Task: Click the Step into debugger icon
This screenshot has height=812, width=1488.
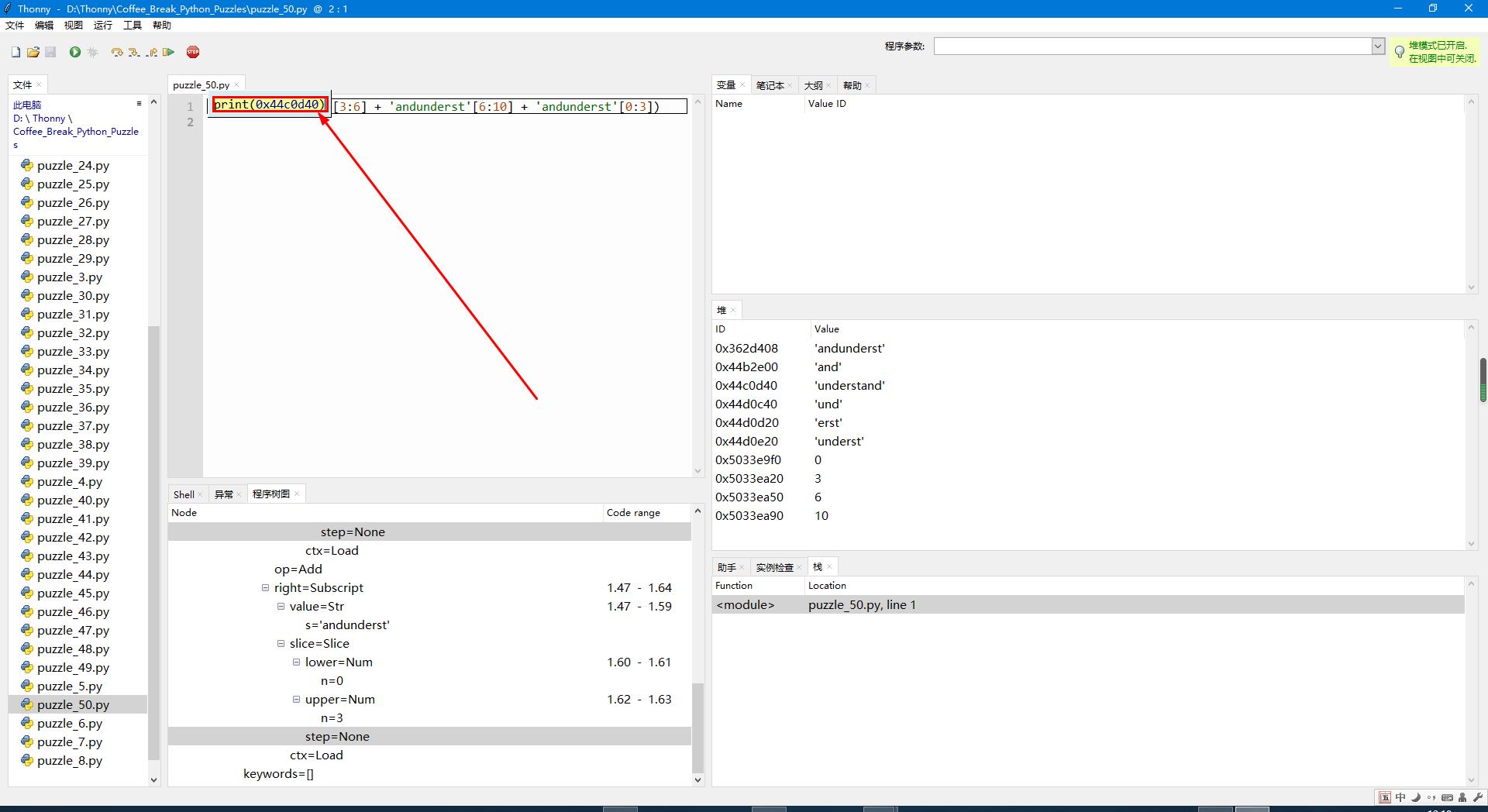Action: (x=134, y=52)
